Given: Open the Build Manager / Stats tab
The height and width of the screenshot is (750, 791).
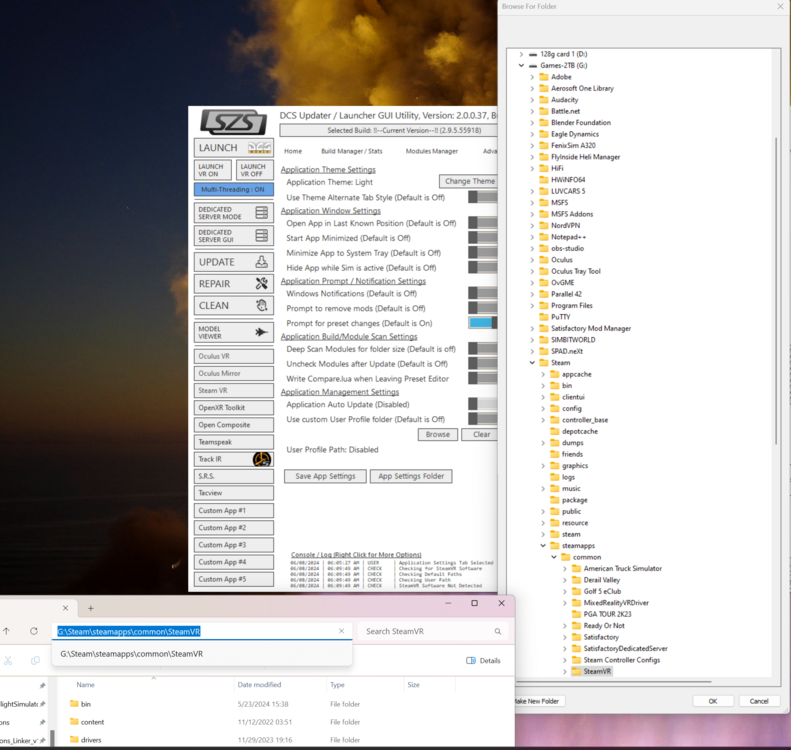Looking at the screenshot, I should coord(352,151).
